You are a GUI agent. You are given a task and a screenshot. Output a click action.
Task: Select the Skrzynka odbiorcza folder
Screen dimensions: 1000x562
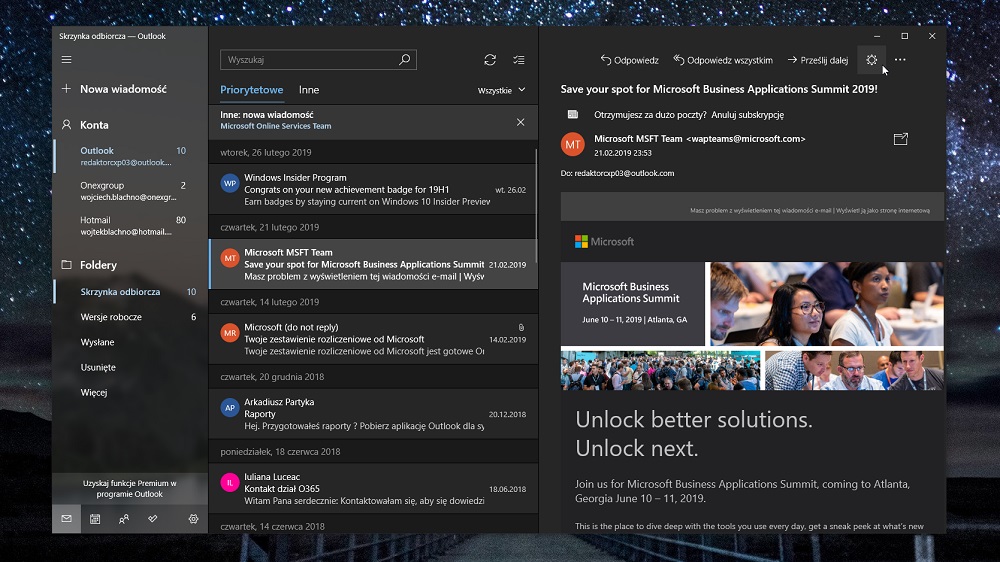131,292
